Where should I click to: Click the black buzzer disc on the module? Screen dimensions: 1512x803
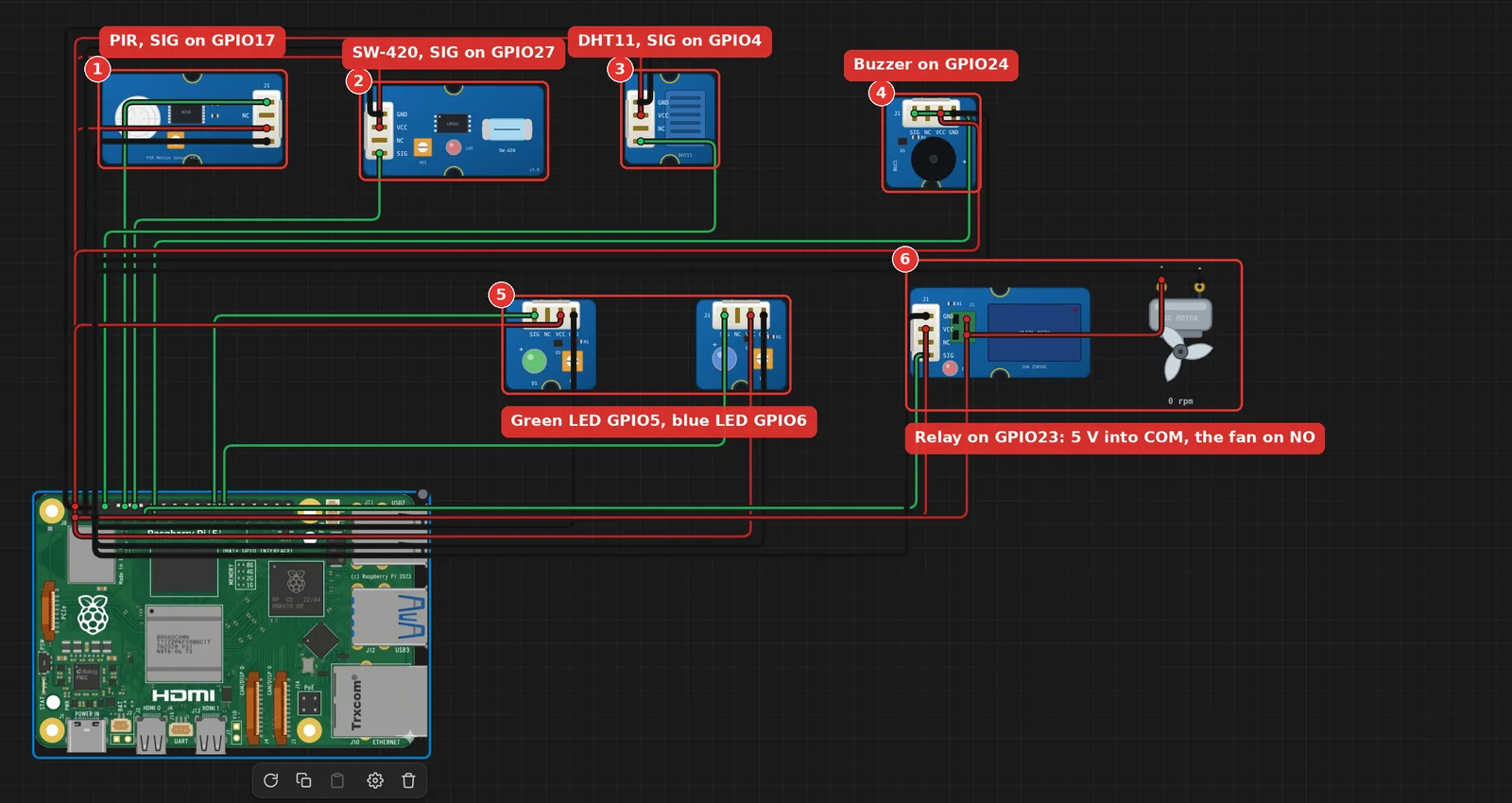(933, 160)
